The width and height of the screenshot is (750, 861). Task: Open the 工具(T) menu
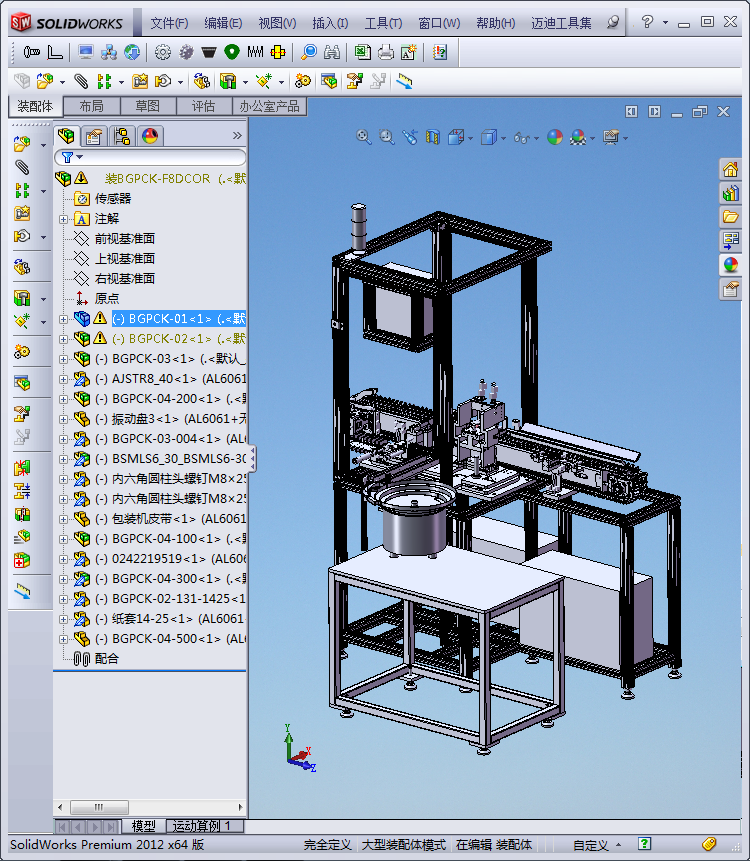[383, 23]
